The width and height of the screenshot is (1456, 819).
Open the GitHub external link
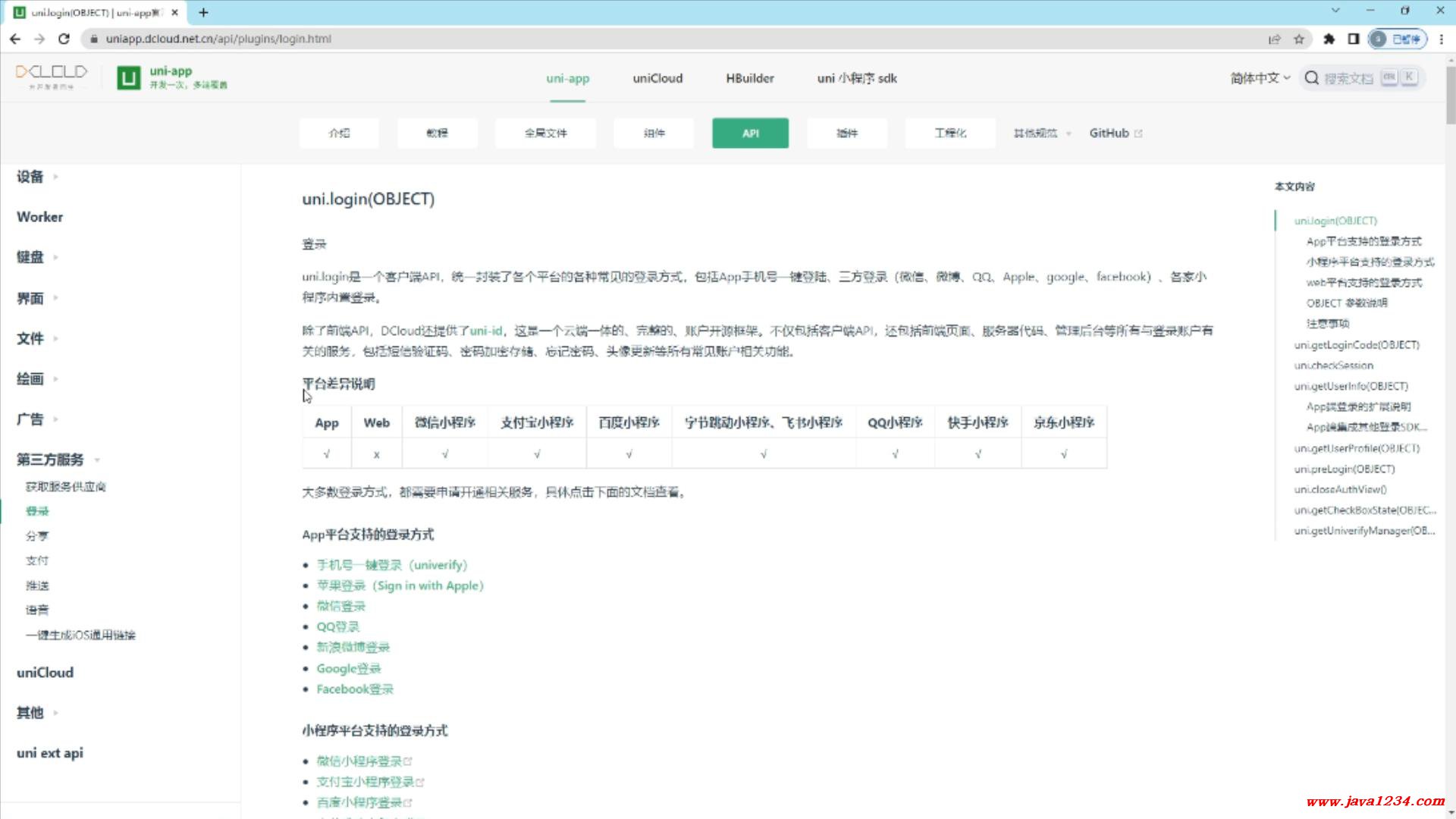pos(1116,133)
